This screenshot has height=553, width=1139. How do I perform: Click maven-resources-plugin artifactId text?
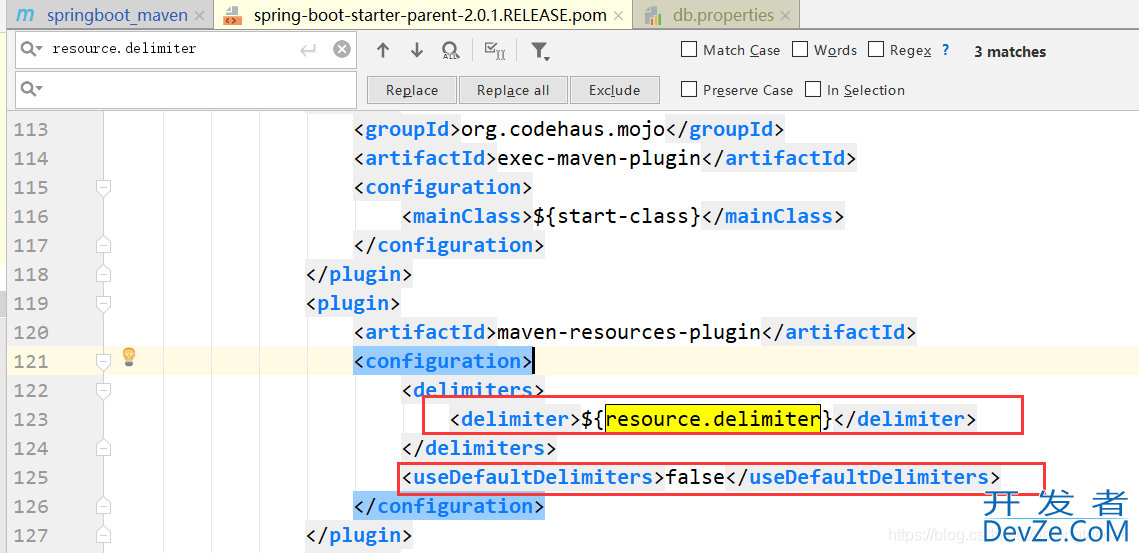click(x=628, y=332)
